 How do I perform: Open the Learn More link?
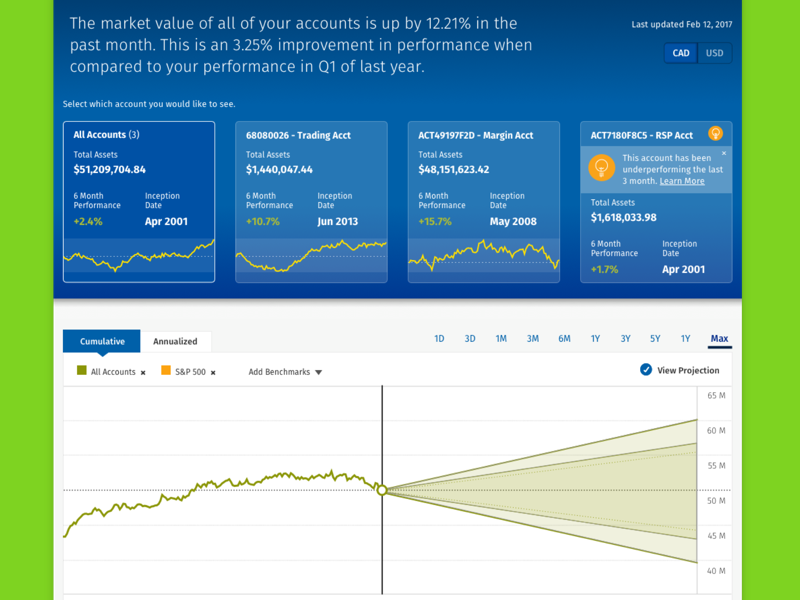tap(682, 181)
